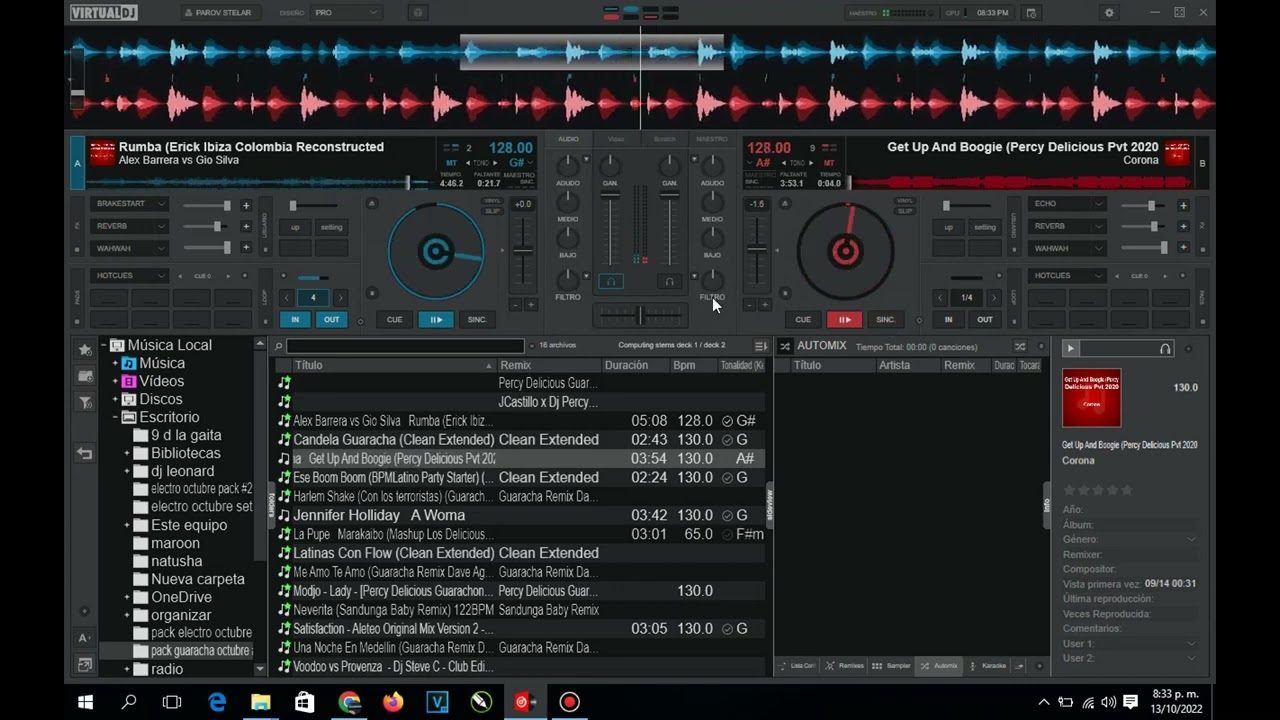1280x720 pixels.
Task: Click play/pause on right deck
Action: (x=844, y=320)
